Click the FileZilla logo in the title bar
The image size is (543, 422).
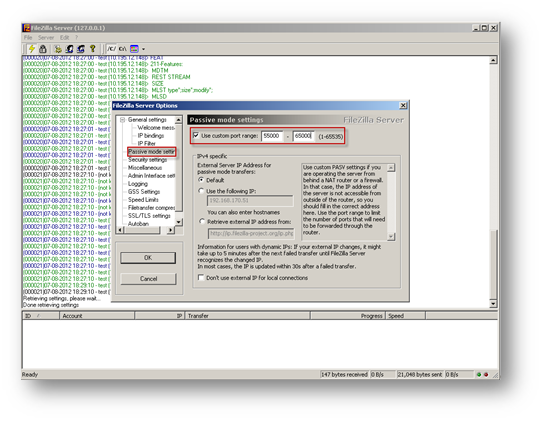26,28
